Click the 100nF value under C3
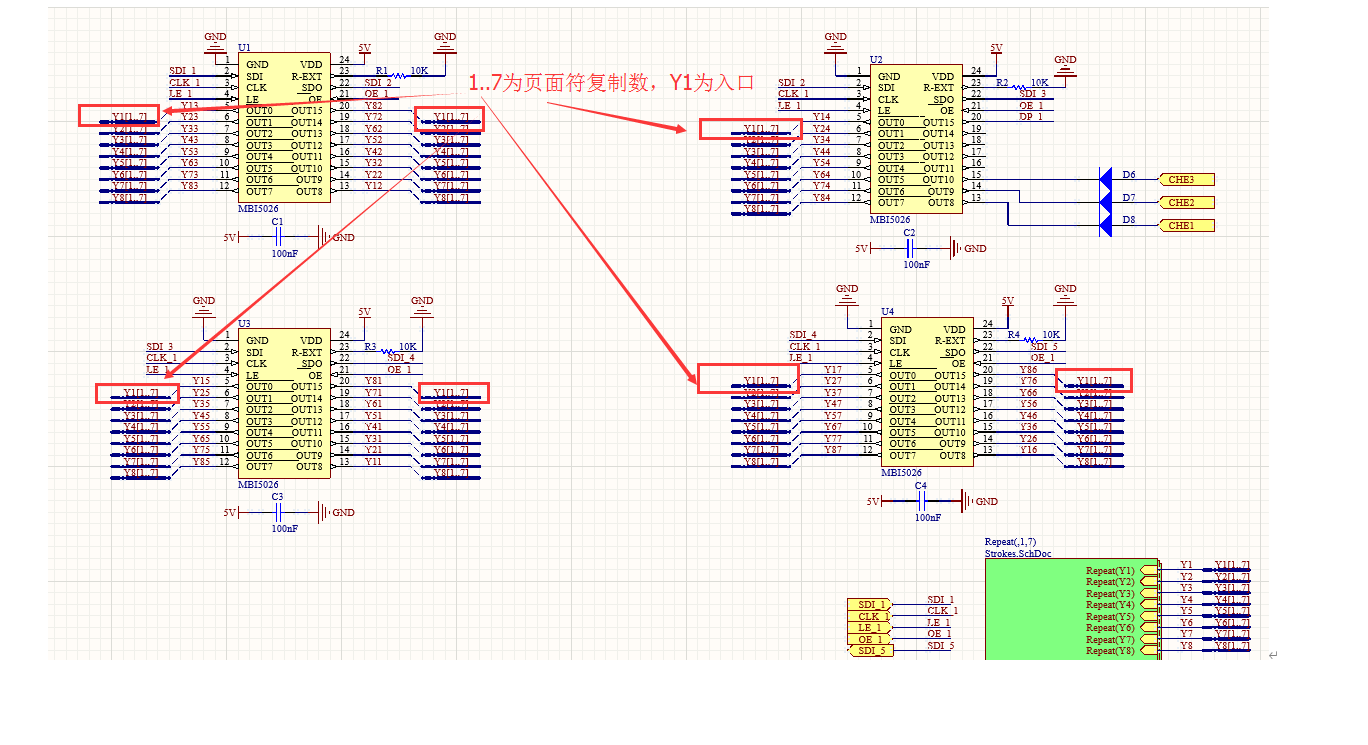The image size is (1368, 745). [x=284, y=528]
